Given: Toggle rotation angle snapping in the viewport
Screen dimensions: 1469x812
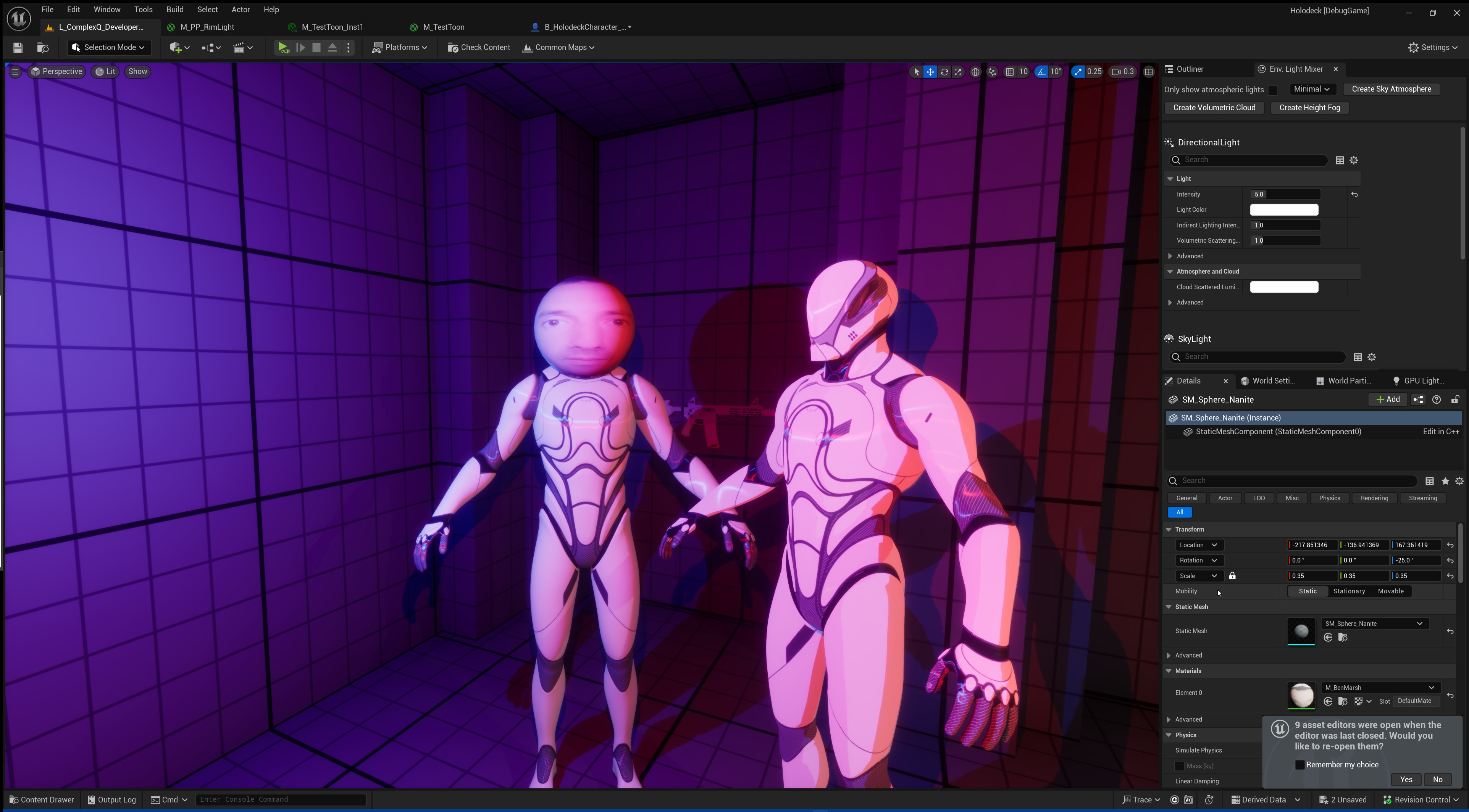Looking at the screenshot, I should (1042, 72).
